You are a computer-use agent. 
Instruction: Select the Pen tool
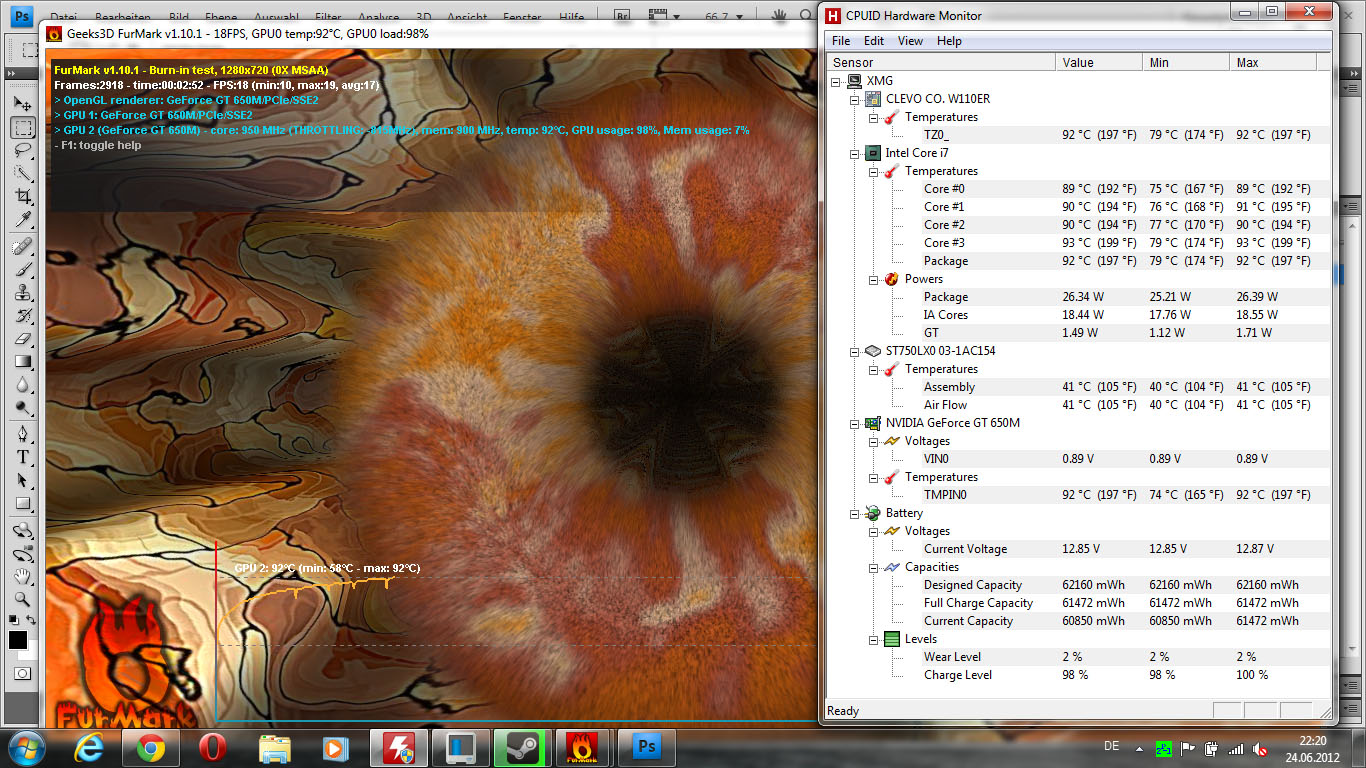(x=22, y=434)
